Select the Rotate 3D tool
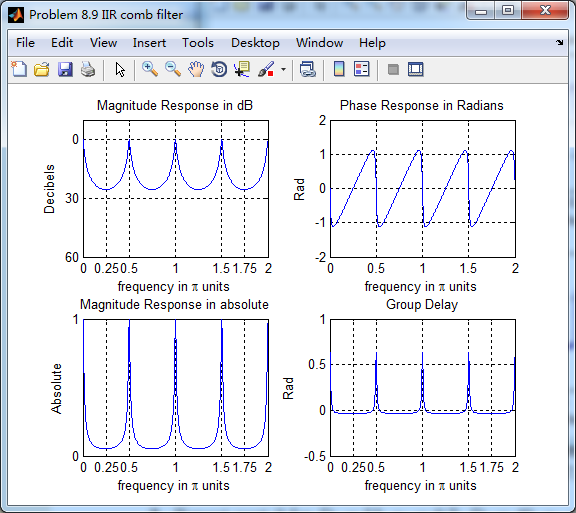Image resolution: width=576 pixels, height=513 pixels. [x=219, y=69]
